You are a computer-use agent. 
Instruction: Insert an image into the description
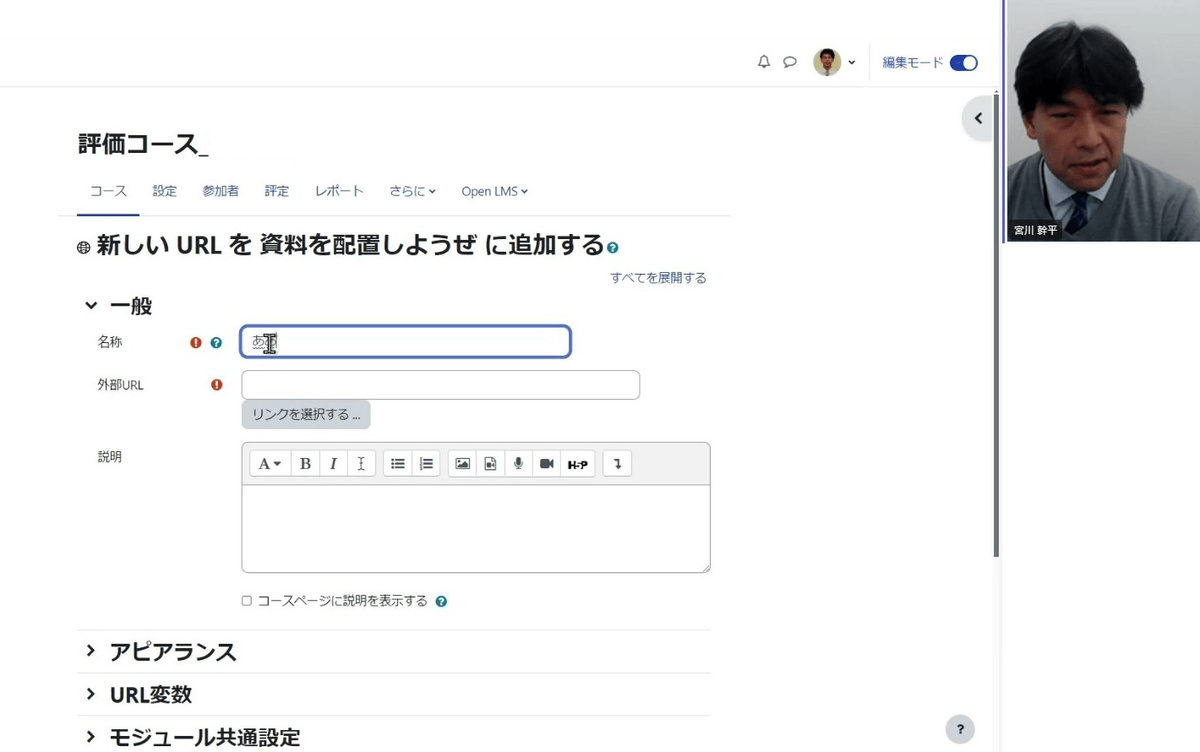(462, 464)
